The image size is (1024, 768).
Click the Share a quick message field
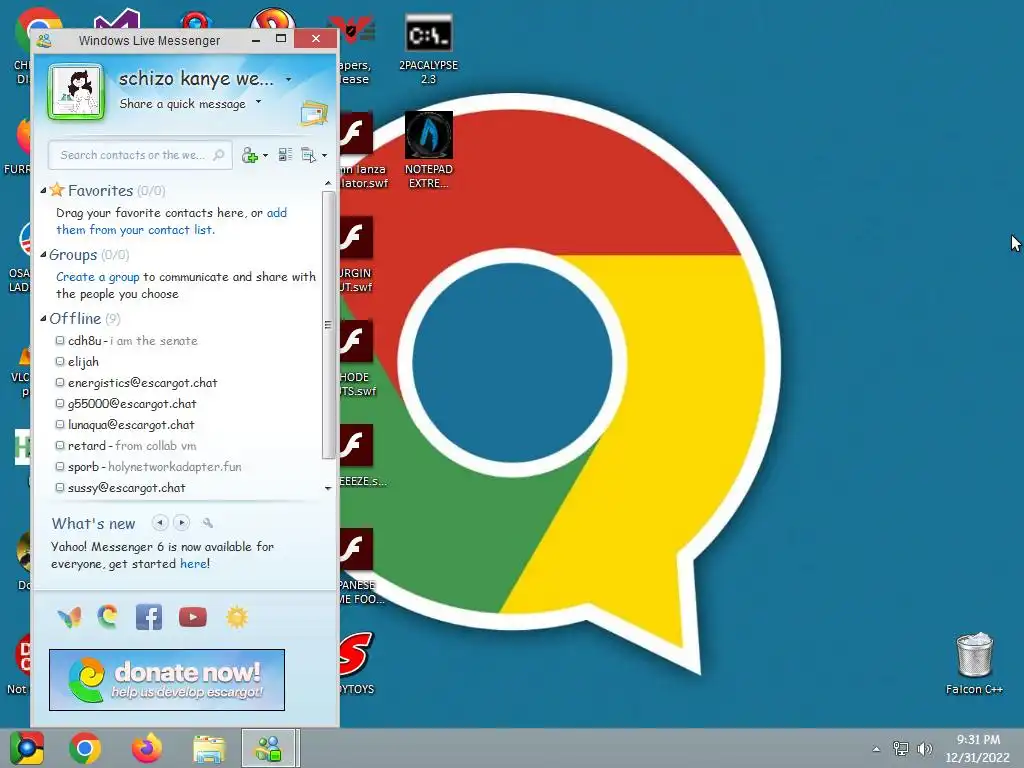point(183,104)
